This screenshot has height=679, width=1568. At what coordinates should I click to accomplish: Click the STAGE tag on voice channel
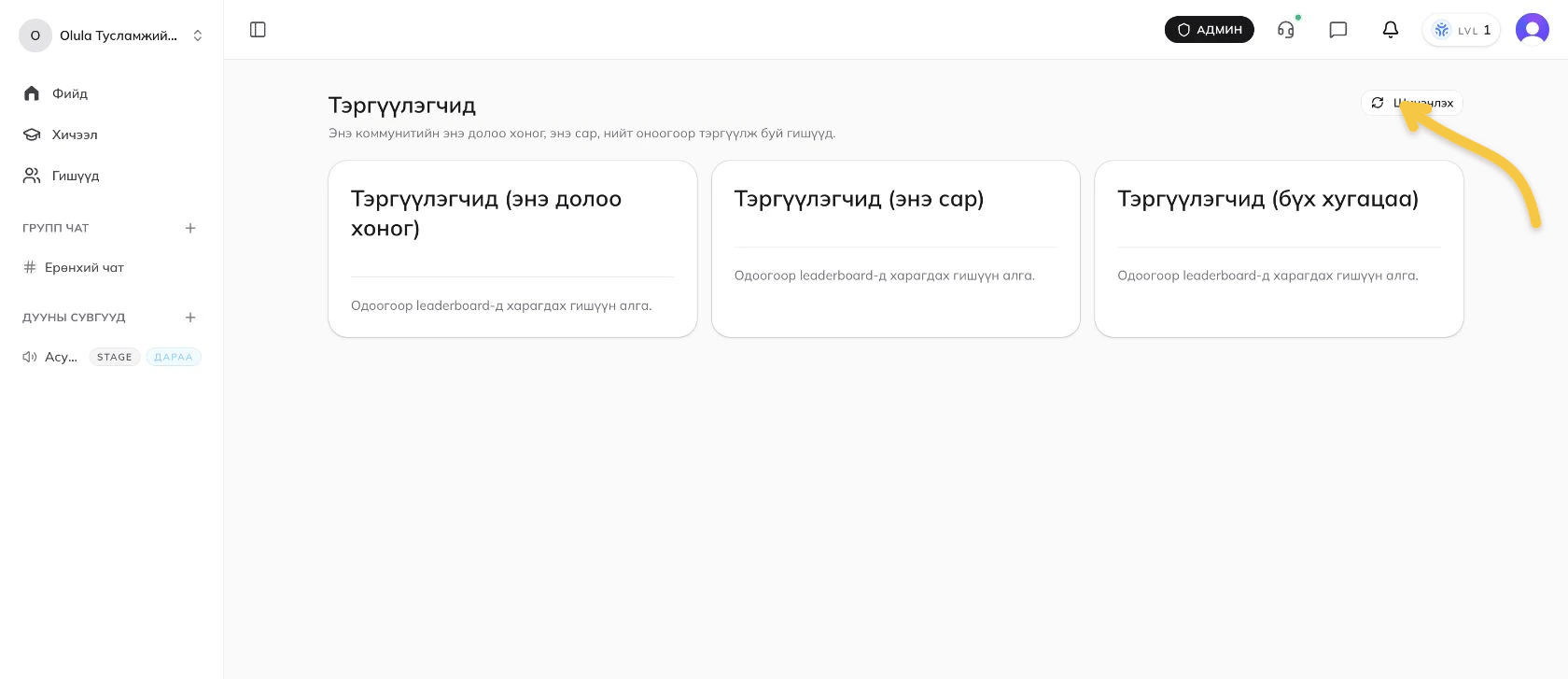115,357
